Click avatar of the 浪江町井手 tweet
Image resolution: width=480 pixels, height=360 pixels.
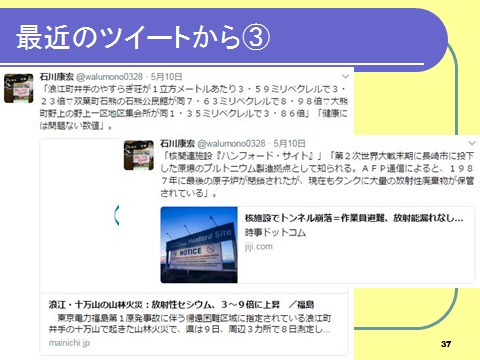(x=19, y=88)
